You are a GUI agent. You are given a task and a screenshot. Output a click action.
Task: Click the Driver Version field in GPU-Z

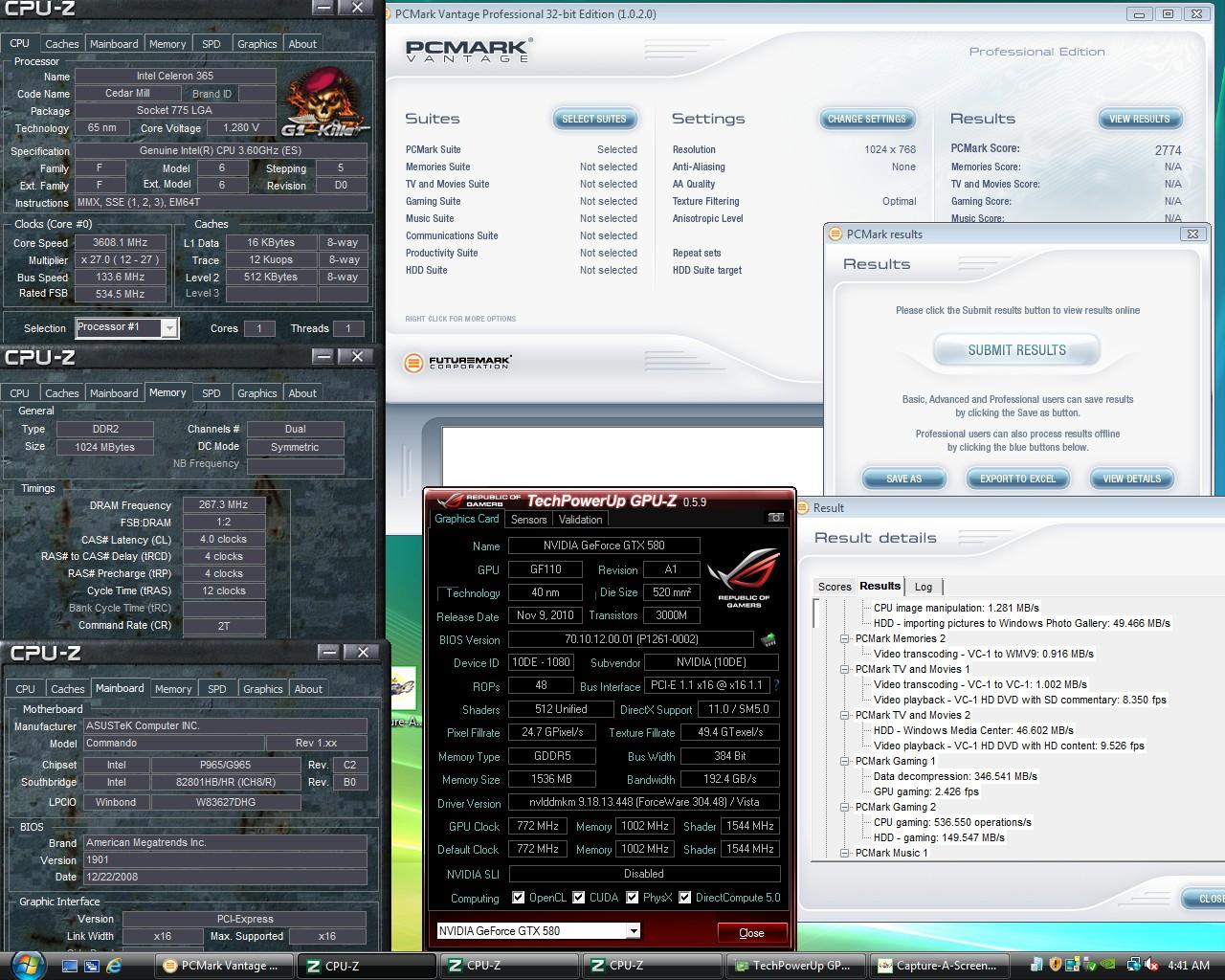pyautogui.click(x=644, y=802)
